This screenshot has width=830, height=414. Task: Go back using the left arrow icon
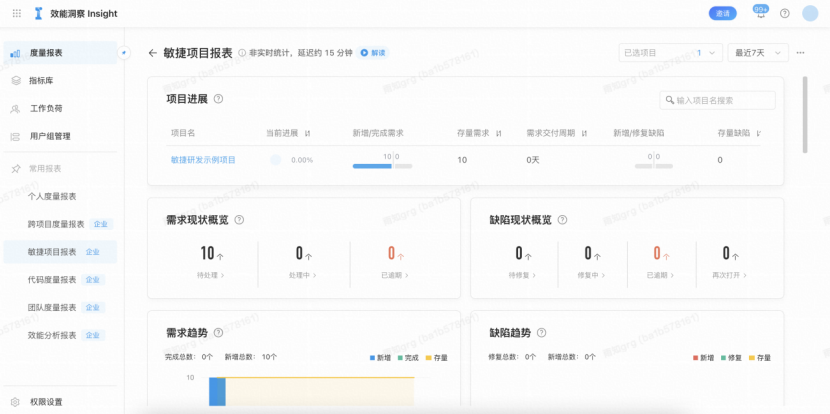(x=153, y=53)
